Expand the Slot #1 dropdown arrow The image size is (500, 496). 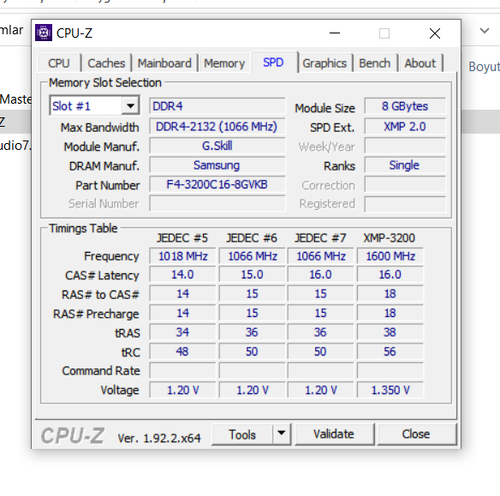tap(130, 106)
